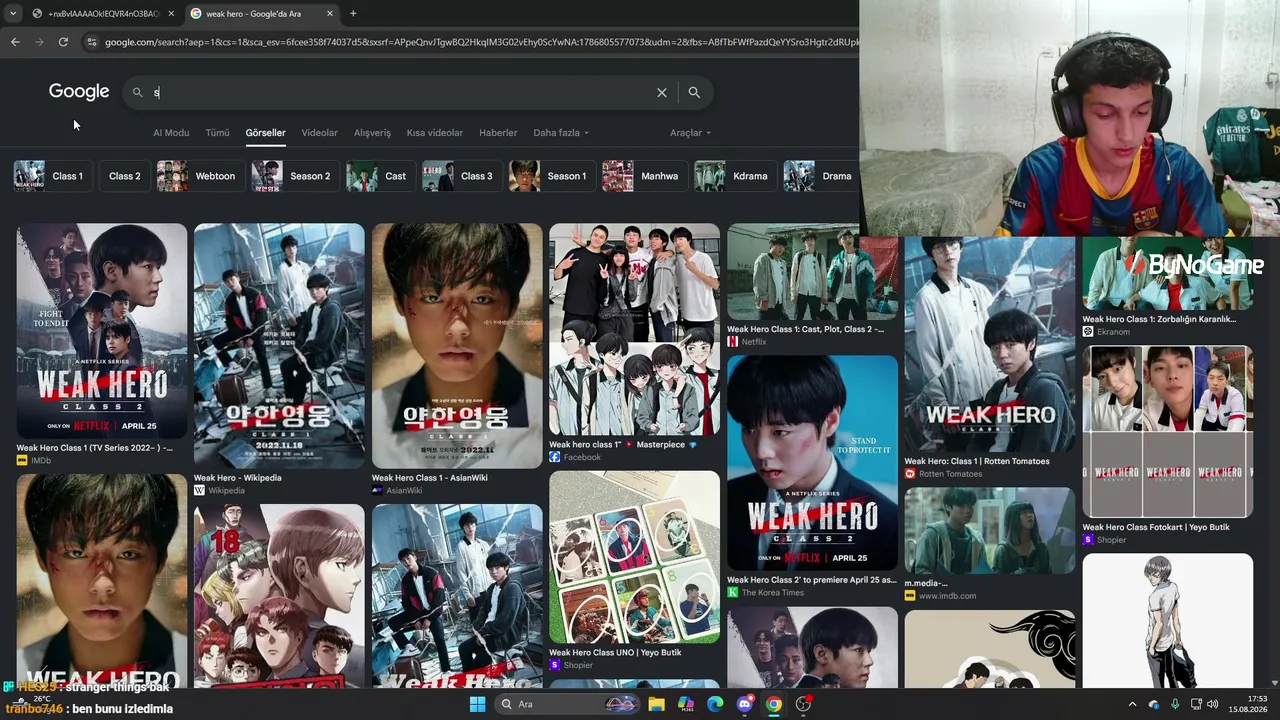This screenshot has height=720, width=1280.
Task: Filter images by 'Class 1' chip
Action: point(52,176)
